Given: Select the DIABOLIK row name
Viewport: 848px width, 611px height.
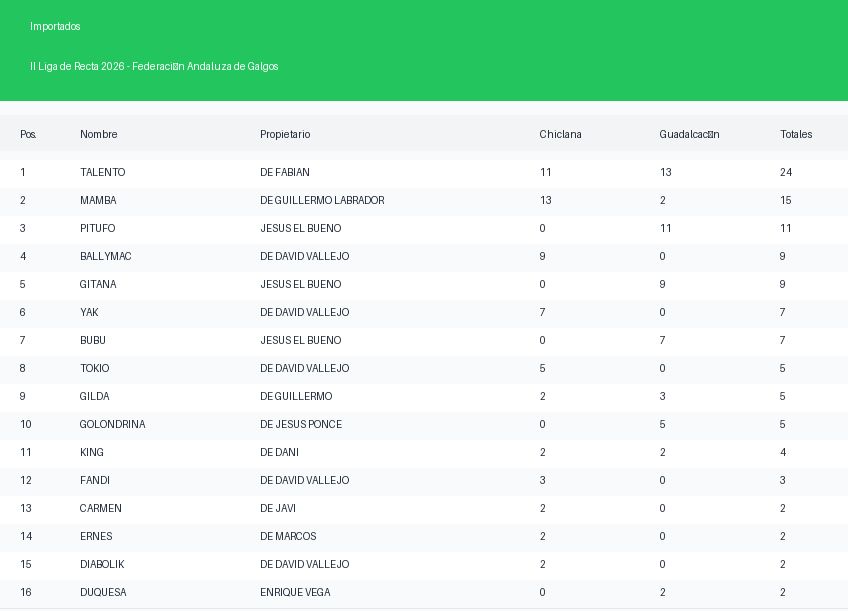Looking at the screenshot, I should coord(102,564).
